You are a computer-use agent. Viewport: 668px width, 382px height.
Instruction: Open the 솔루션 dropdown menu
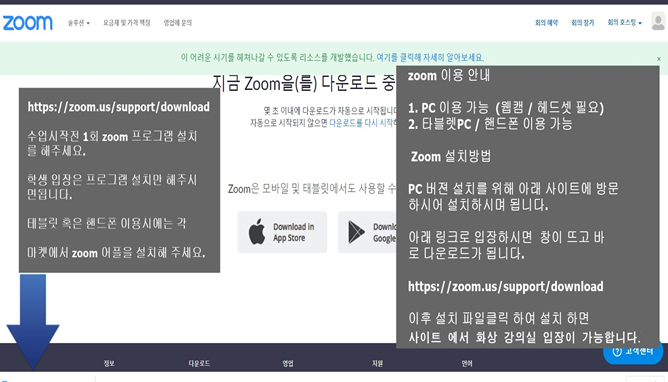point(79,23)
